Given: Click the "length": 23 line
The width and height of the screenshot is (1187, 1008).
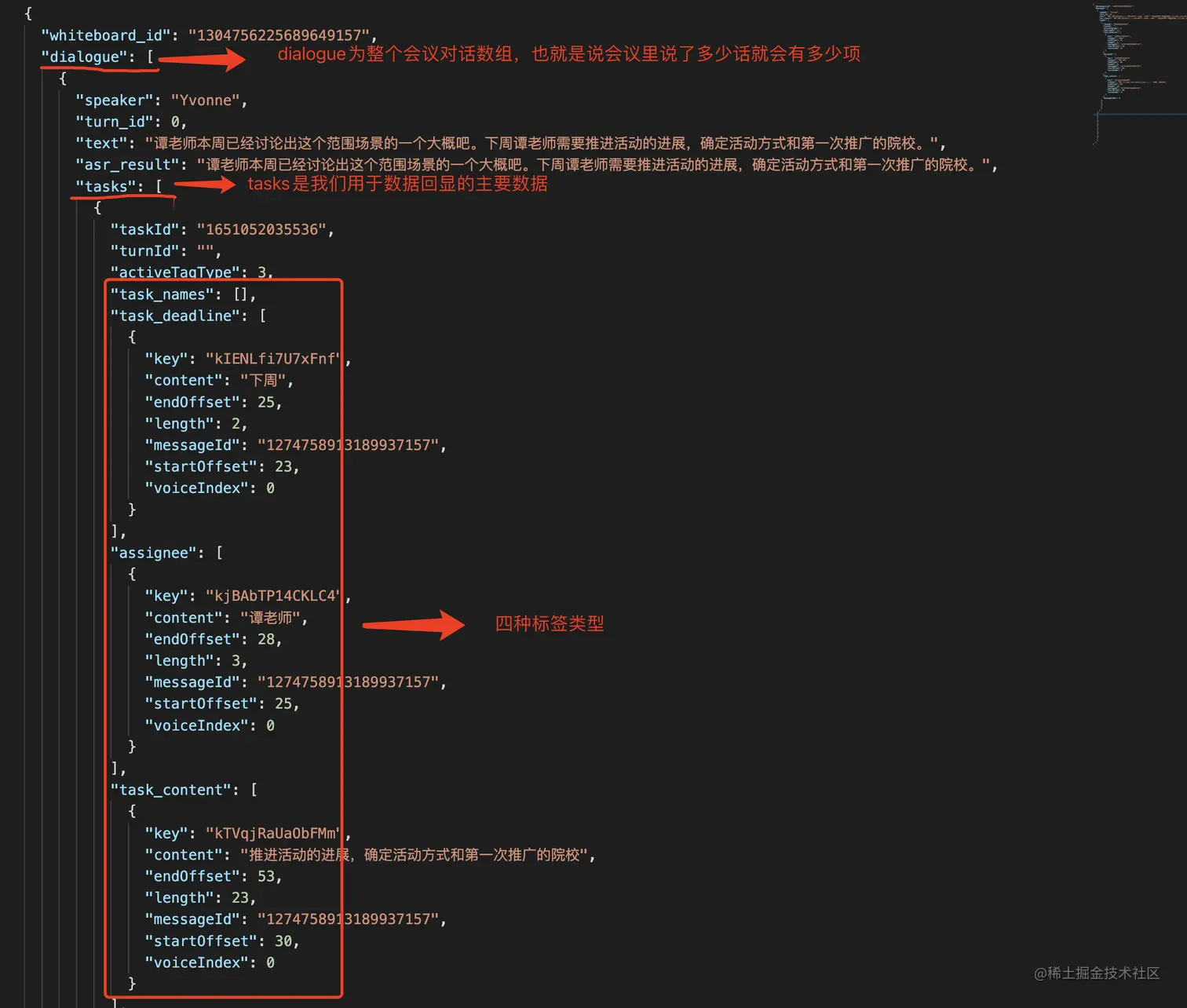Looking at the screenshot, I should pyautogui.click(x=200, y=898).
